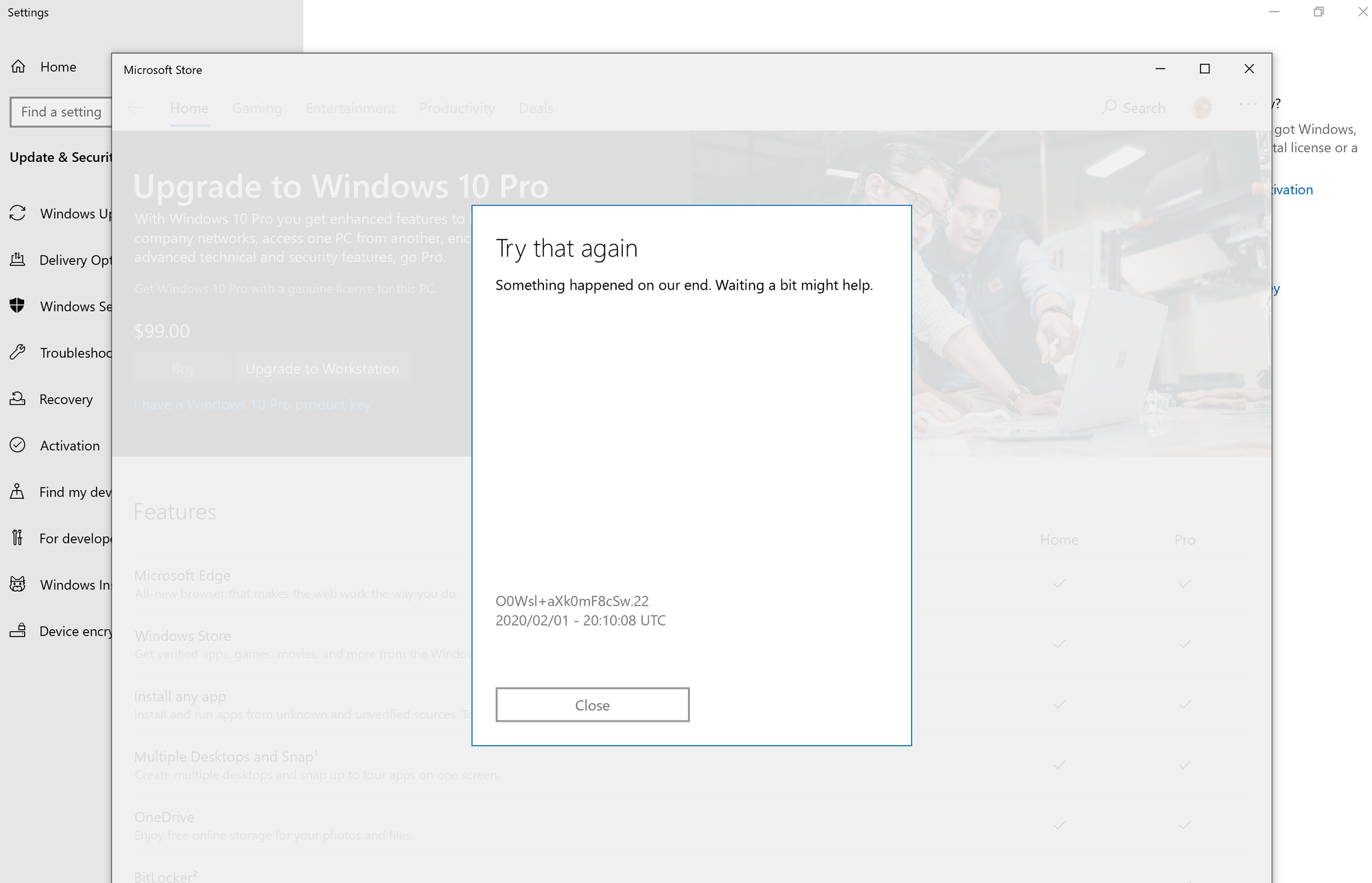Screen dimensions: 1372x883
Task: Close the Microsoft Store window
Action: (1249, 69)
